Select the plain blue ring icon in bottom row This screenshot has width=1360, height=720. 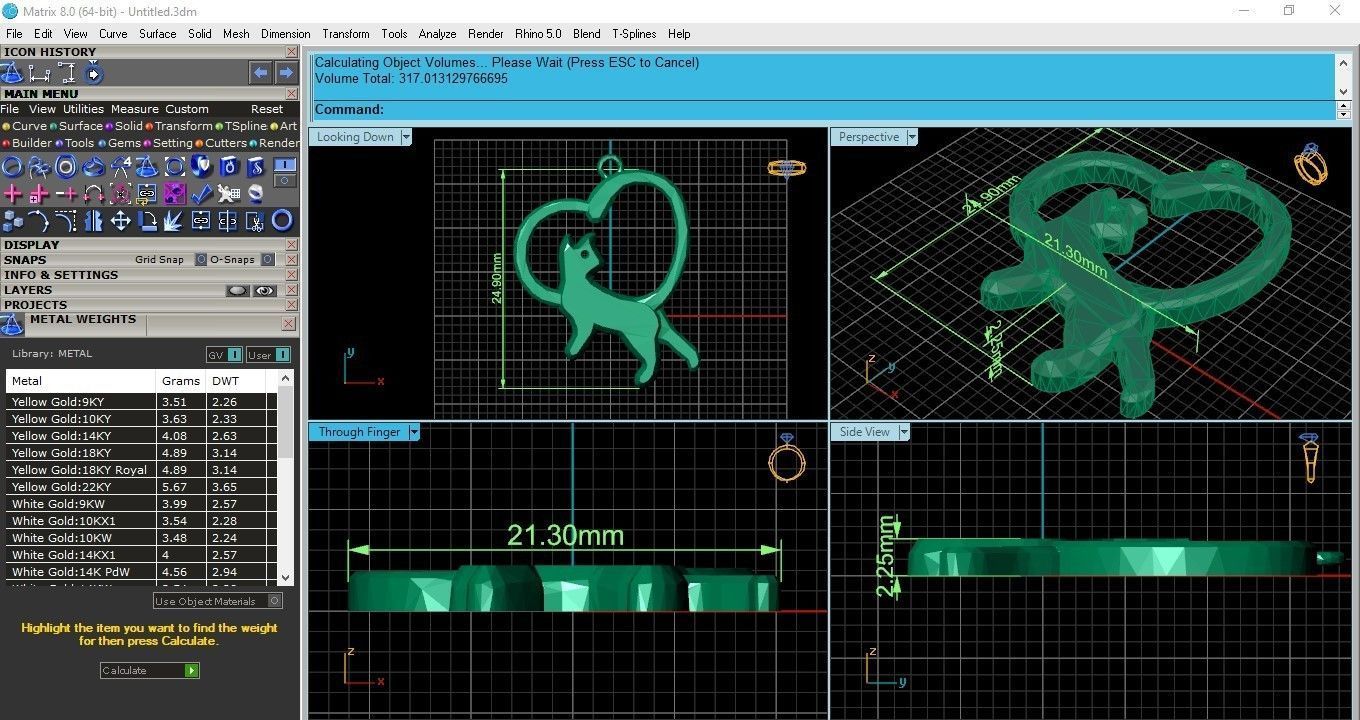[x=282, y=221]
